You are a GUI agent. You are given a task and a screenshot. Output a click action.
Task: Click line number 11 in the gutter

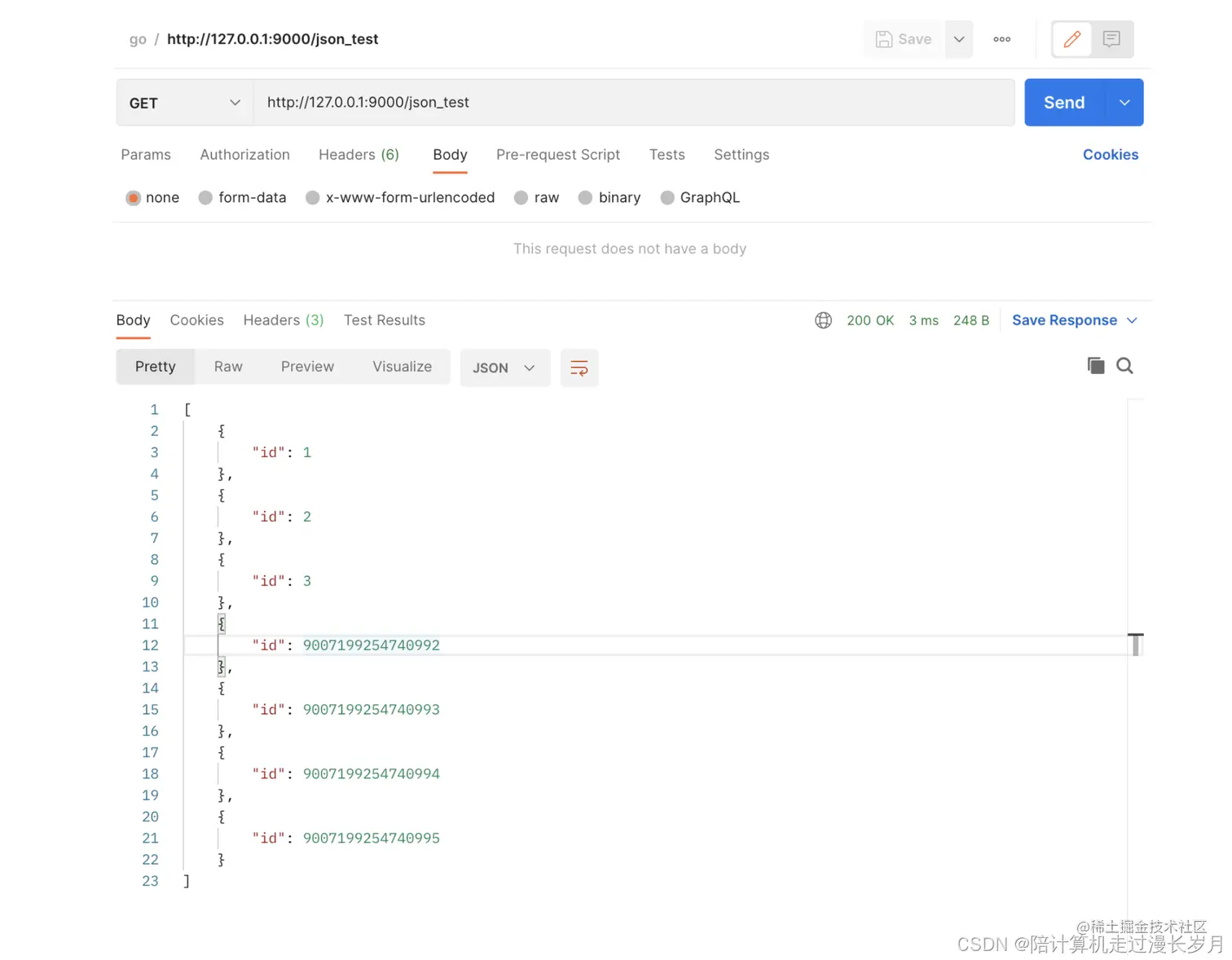click(x=151, y=624)
